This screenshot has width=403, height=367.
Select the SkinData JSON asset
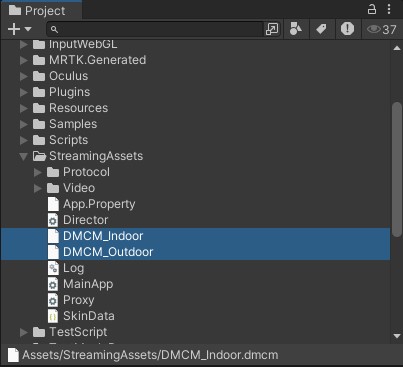[x=89, y=316]
